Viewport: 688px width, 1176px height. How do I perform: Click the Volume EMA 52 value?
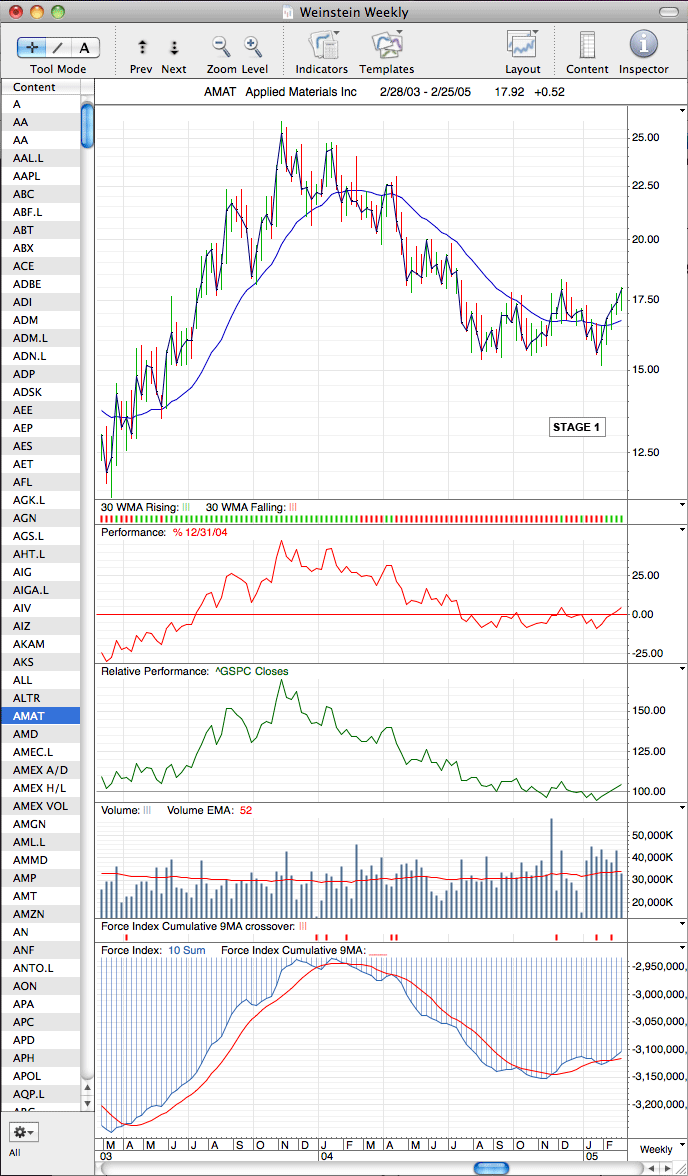[245, 810]
